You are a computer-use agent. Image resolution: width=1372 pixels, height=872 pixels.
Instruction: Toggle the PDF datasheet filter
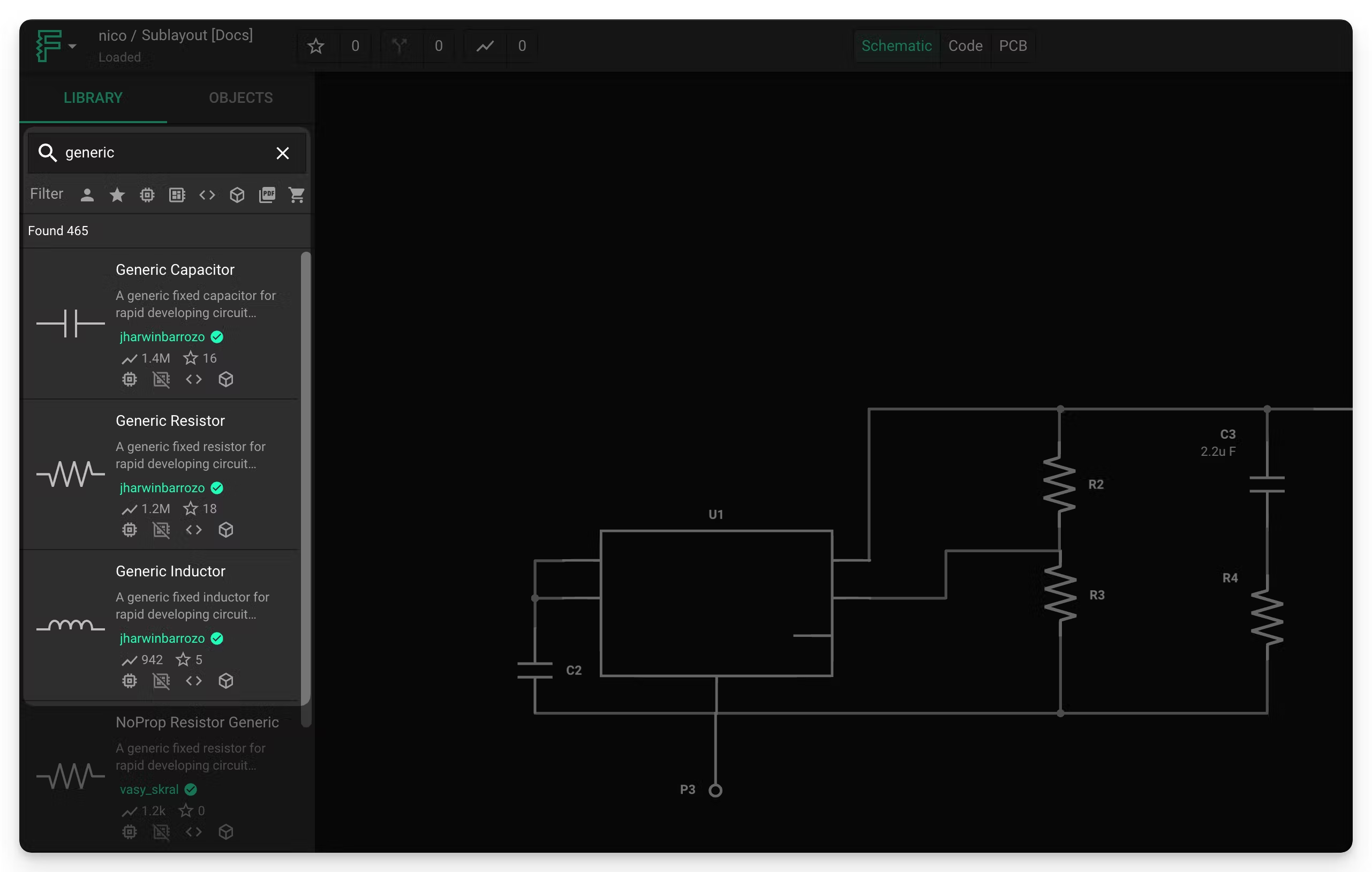tap(267, 195)
